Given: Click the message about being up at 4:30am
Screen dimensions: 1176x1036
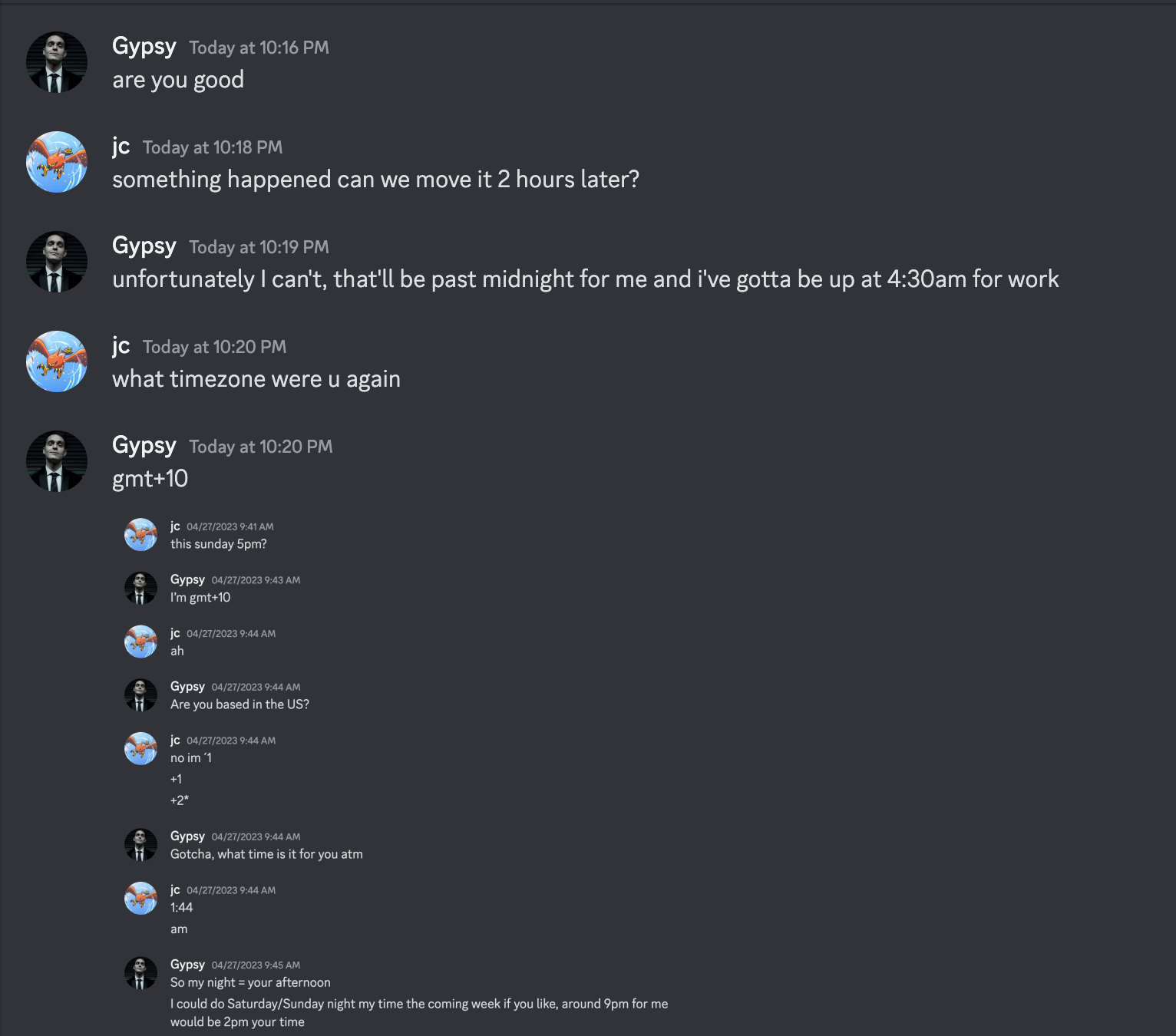Looking at the screenshot, I should [x=585, y=279].
